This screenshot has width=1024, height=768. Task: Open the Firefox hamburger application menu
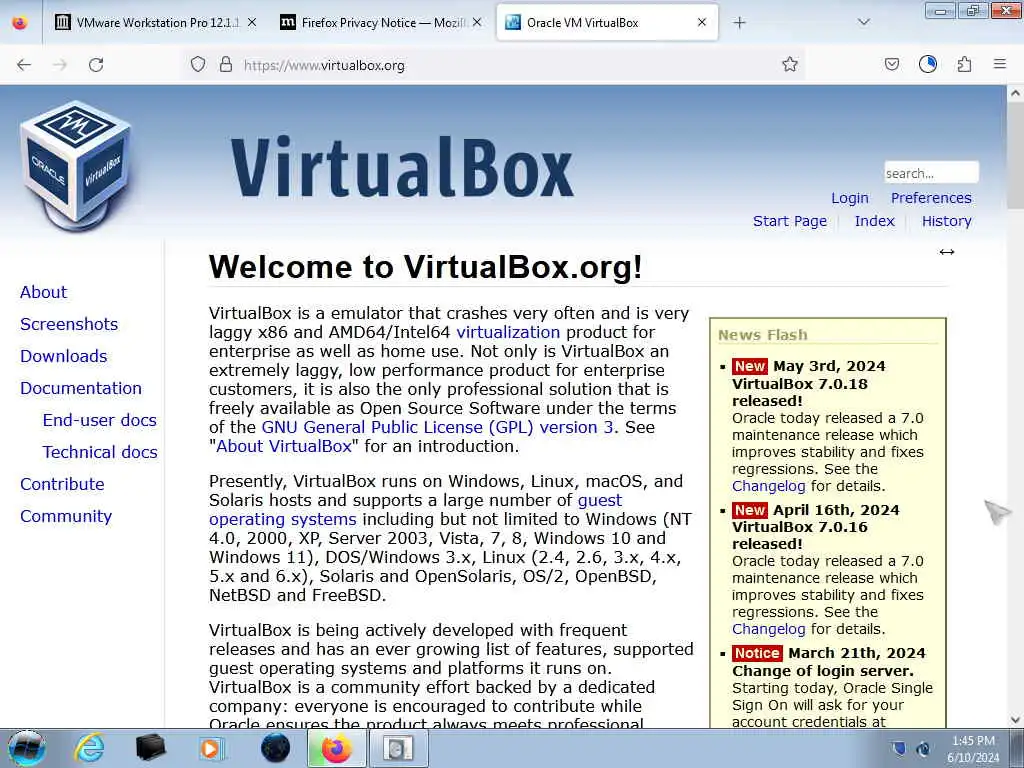click(1000, 64)
